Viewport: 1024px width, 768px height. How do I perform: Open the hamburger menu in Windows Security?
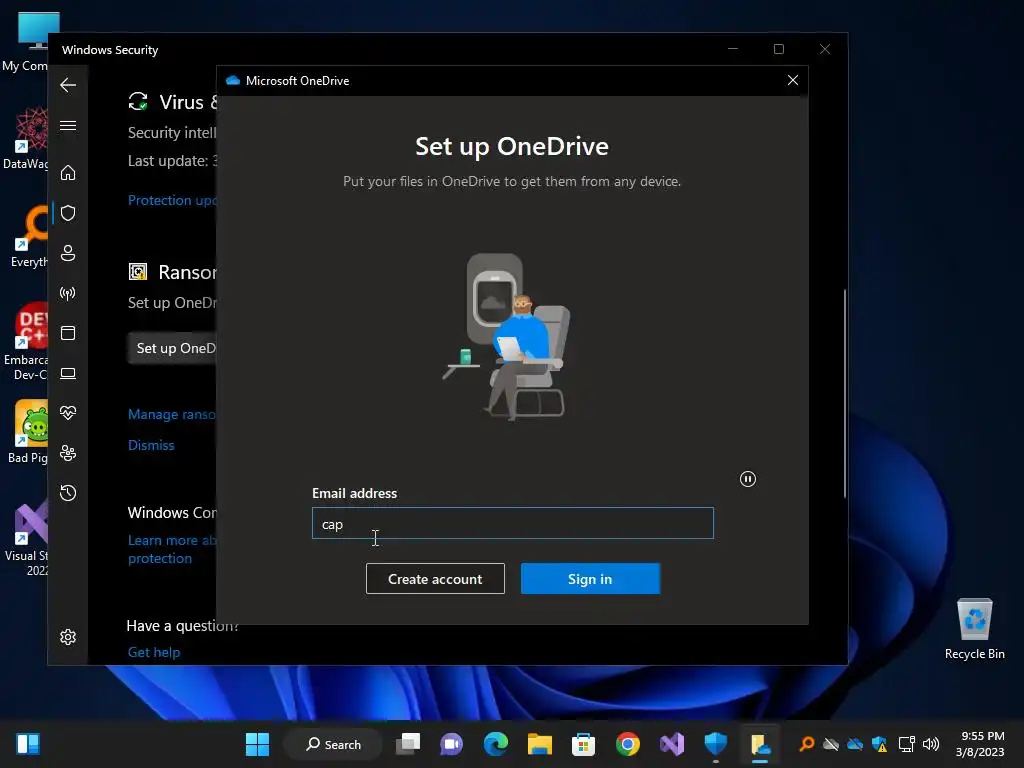68,125
